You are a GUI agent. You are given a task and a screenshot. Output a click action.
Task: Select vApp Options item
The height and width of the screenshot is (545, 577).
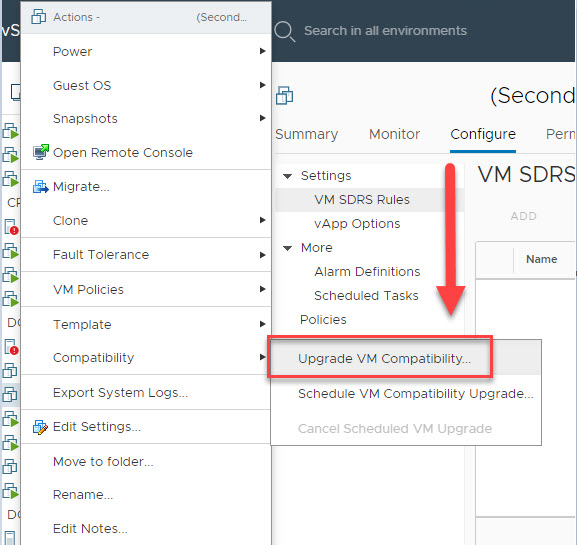pos(357,224)
